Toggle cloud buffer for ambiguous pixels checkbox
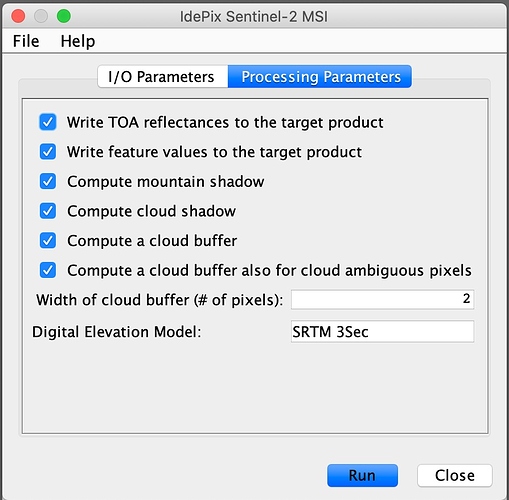 point(48,270)
